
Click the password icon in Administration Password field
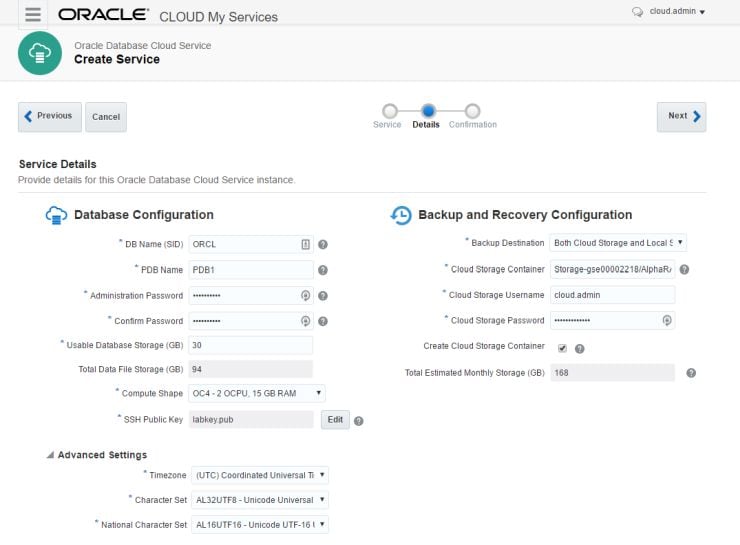[x=306, y=296]
